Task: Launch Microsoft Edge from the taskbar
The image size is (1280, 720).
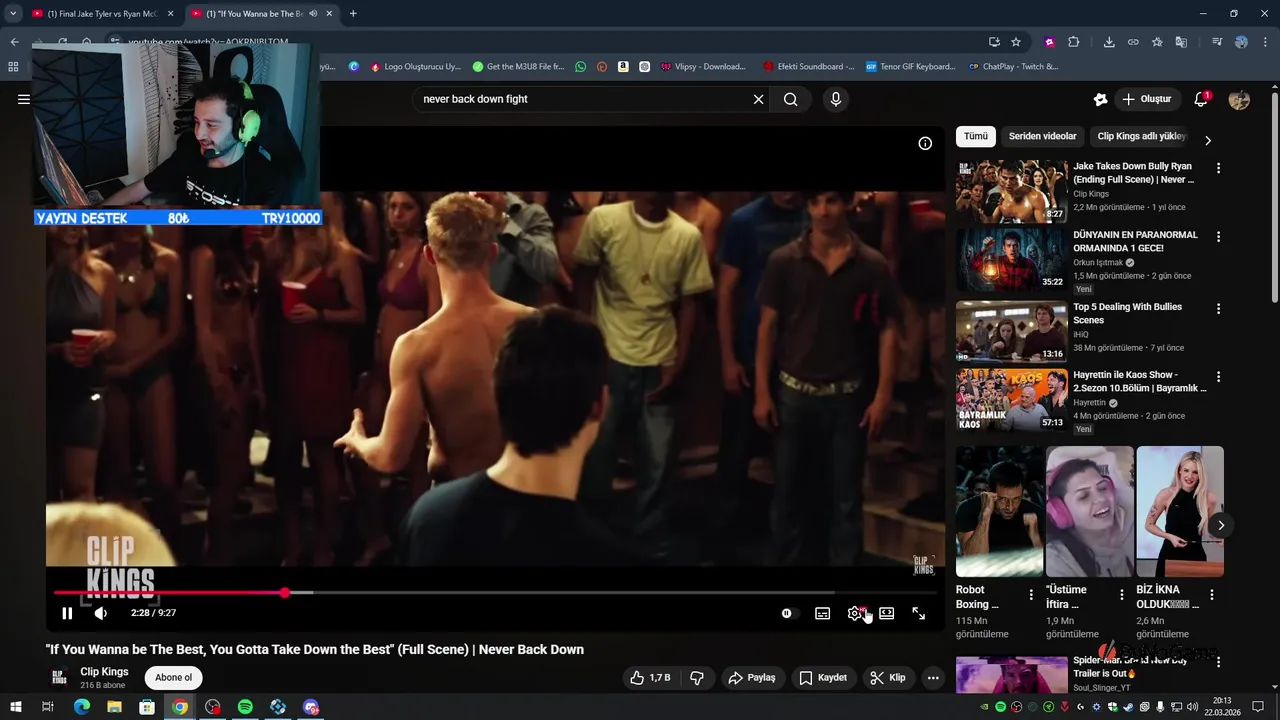Action: point(82,707)
